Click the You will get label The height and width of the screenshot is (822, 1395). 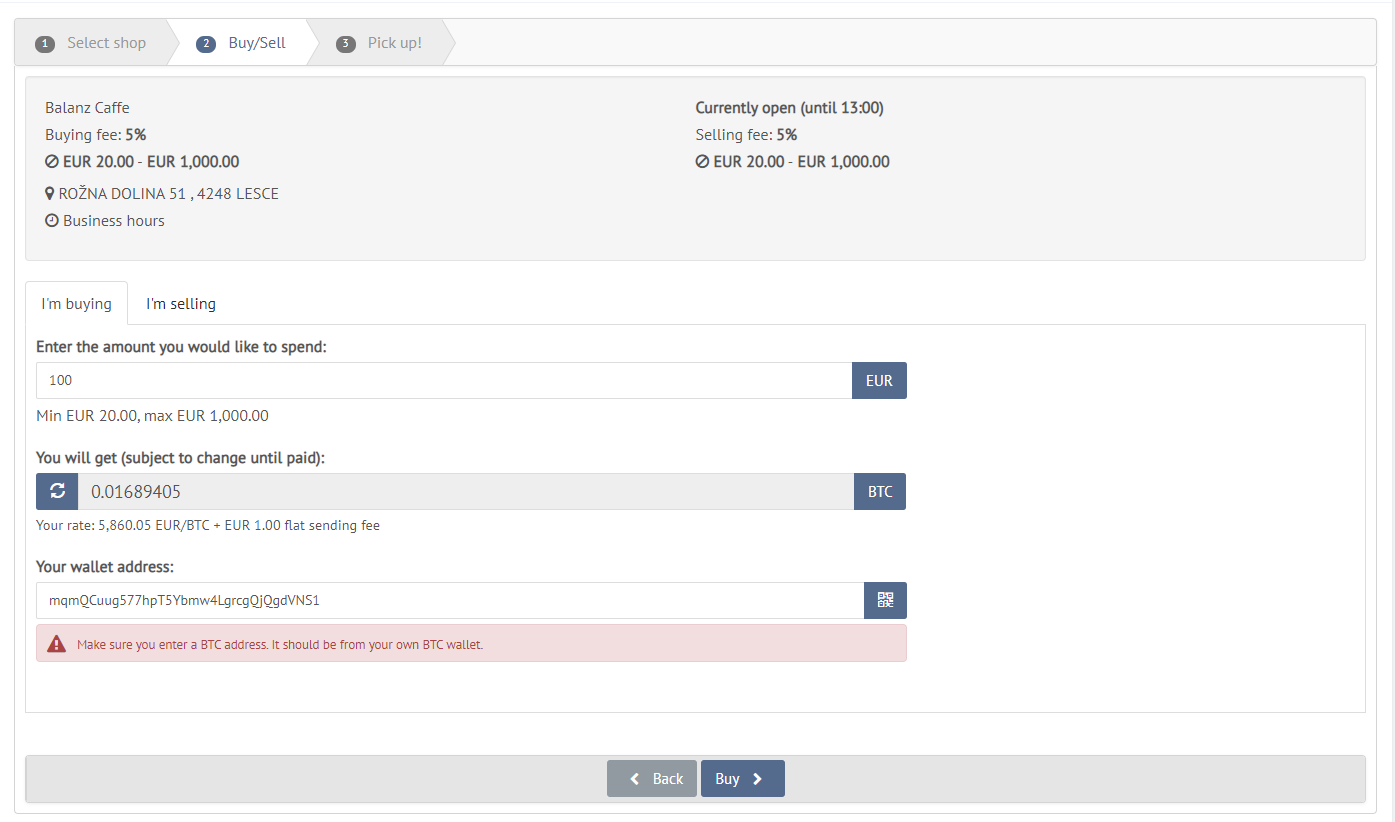[x=181, y=457]
